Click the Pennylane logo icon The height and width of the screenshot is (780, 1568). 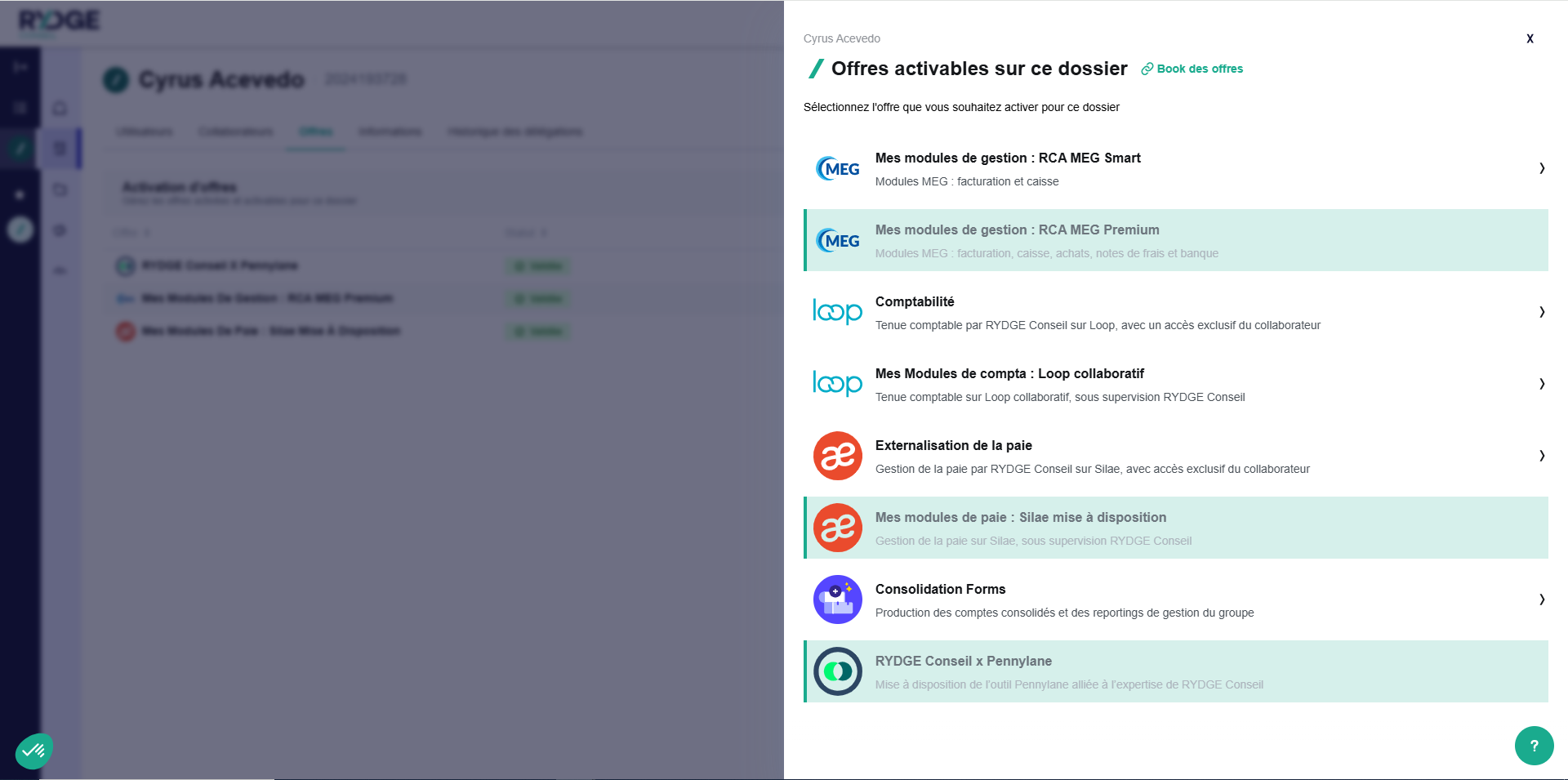pyautogui.click(x=838, y=671)
